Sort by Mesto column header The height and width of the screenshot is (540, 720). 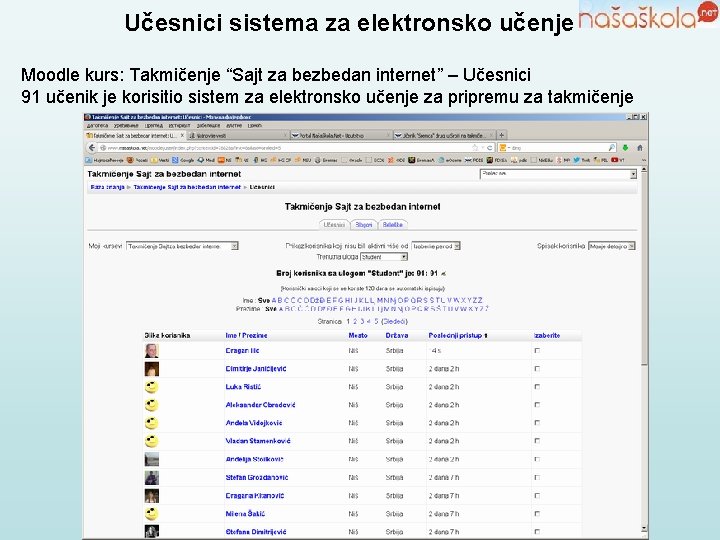coord(358,336)
